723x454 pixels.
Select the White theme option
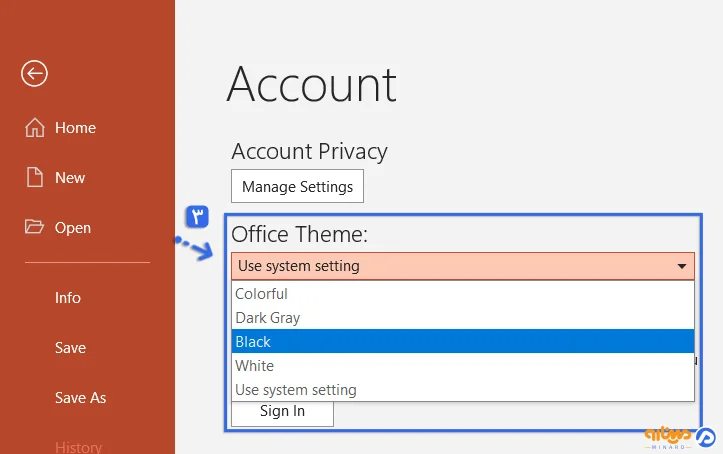click(463, 366)
